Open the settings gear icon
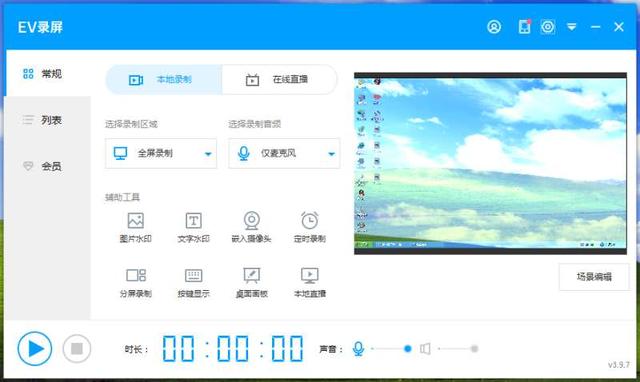Image resolution: width=640 pixels, height=382 pixels. 548,27
